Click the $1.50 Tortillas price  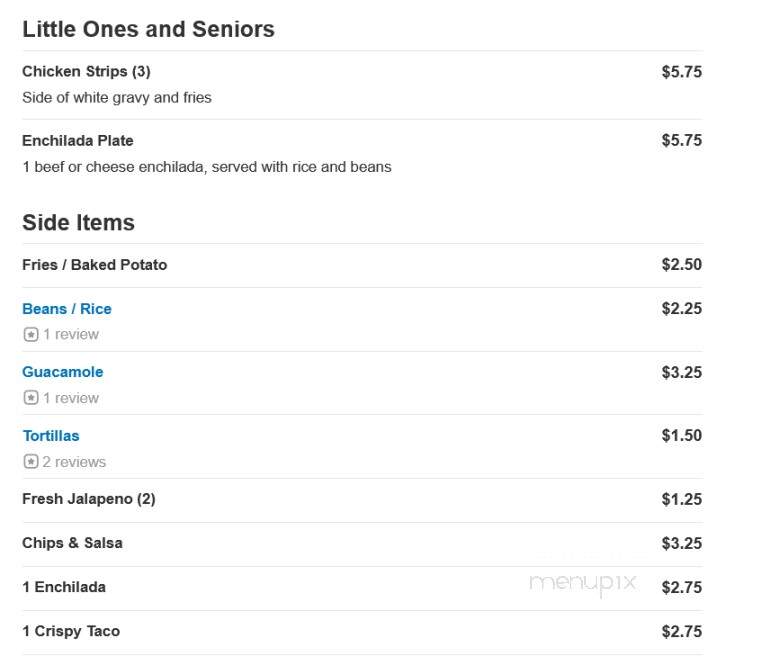point(682,435)
